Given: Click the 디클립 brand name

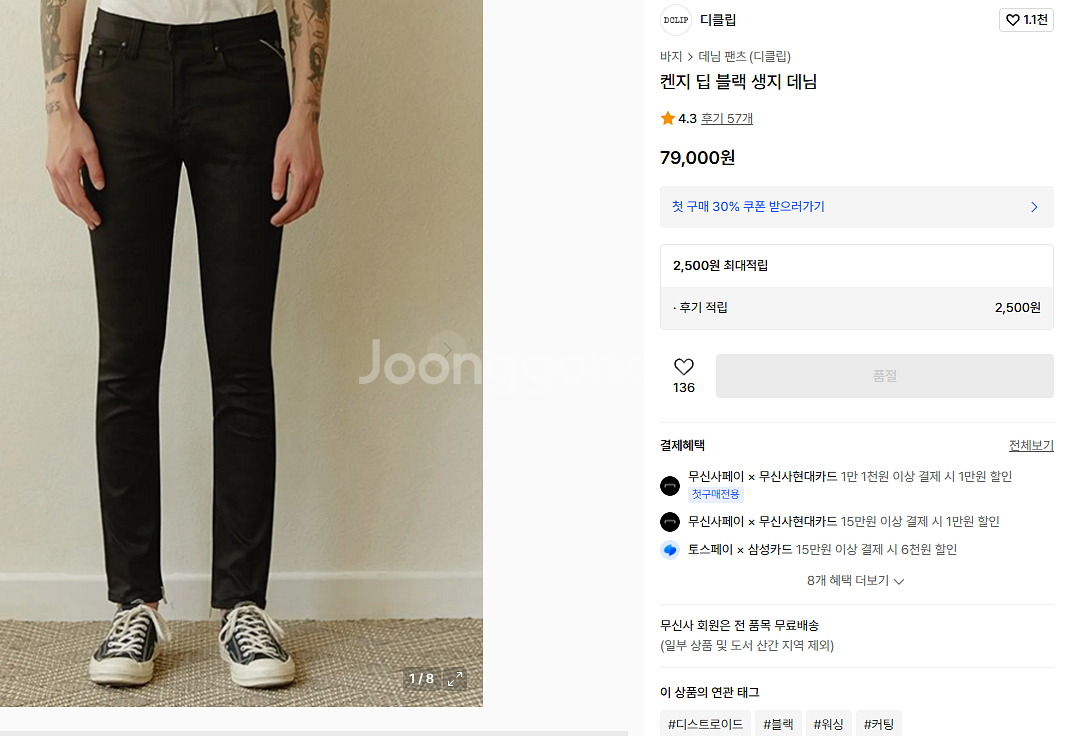Looking at the screenshot, I should (x=718, y=20).
